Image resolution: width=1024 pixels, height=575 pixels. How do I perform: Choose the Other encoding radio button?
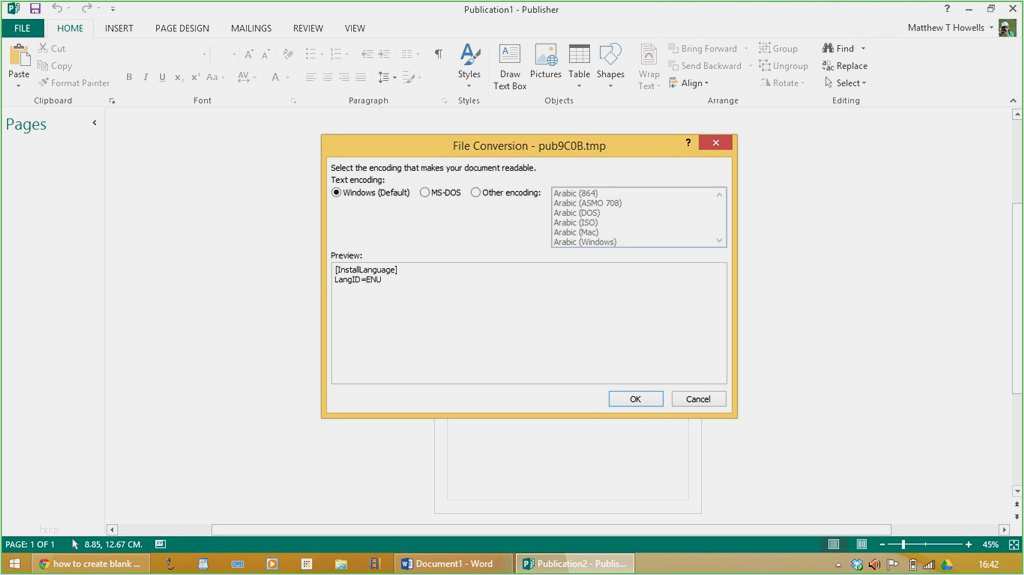click(x=476, y=193)
